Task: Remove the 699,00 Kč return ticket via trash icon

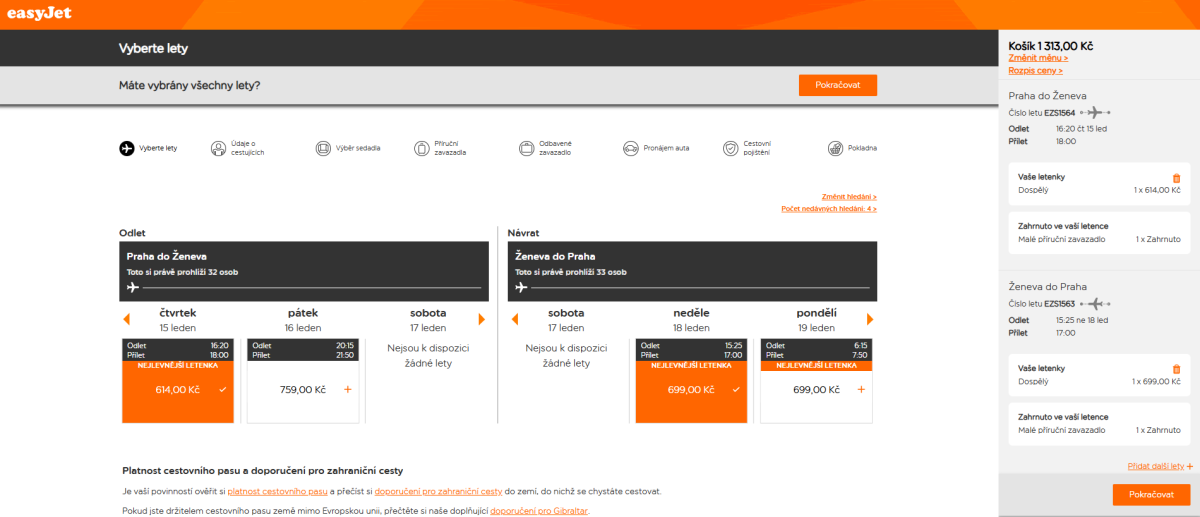Action: (x=1176, y=369)
